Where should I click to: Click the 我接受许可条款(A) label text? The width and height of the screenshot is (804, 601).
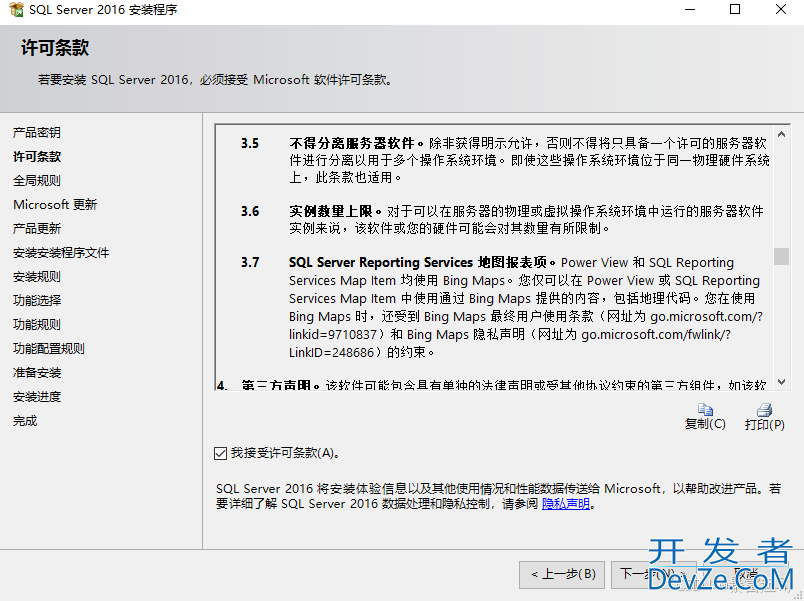285,453
